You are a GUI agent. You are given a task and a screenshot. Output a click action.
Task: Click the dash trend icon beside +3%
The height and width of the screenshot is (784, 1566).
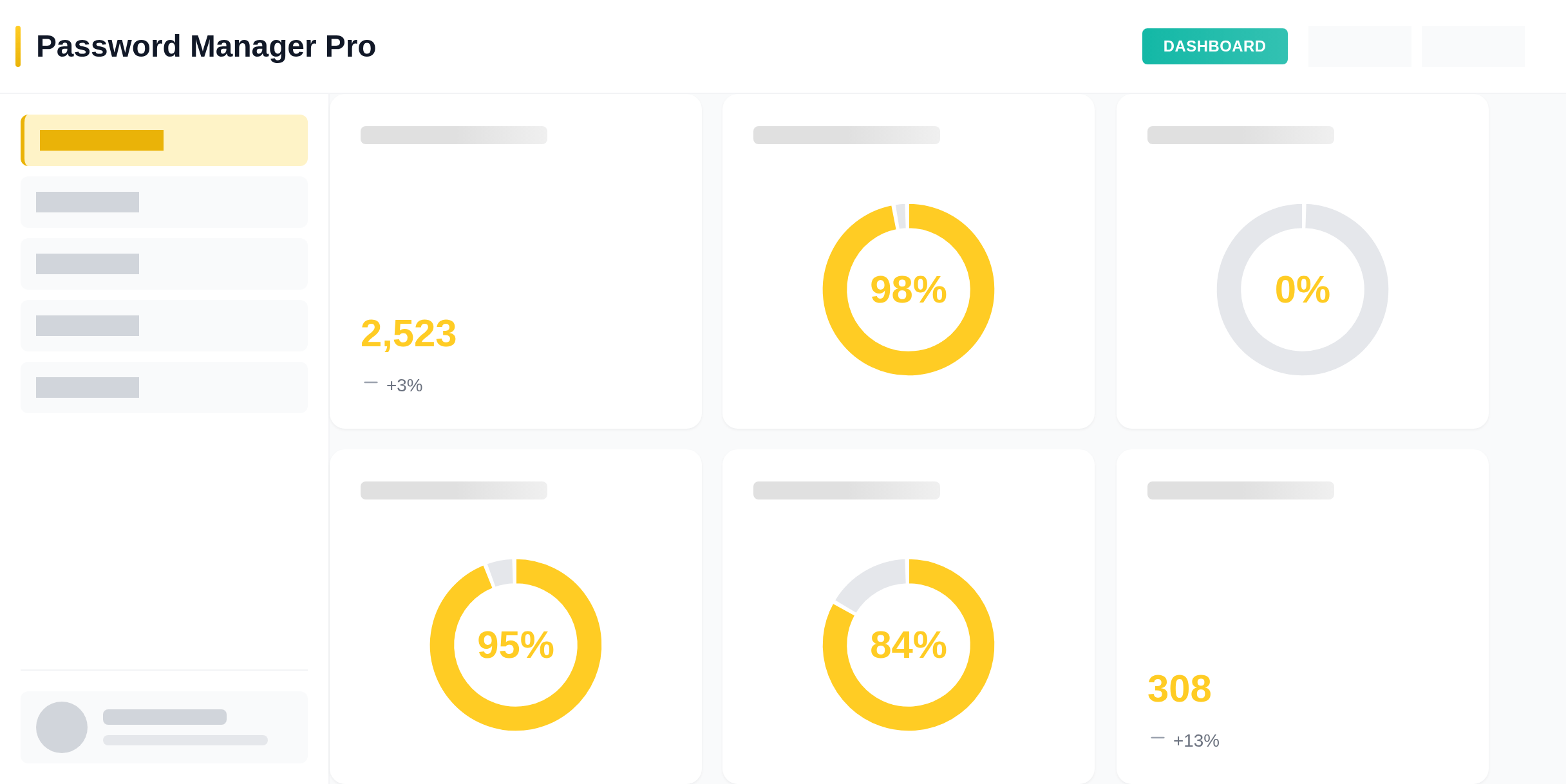[x=371, y=383]
